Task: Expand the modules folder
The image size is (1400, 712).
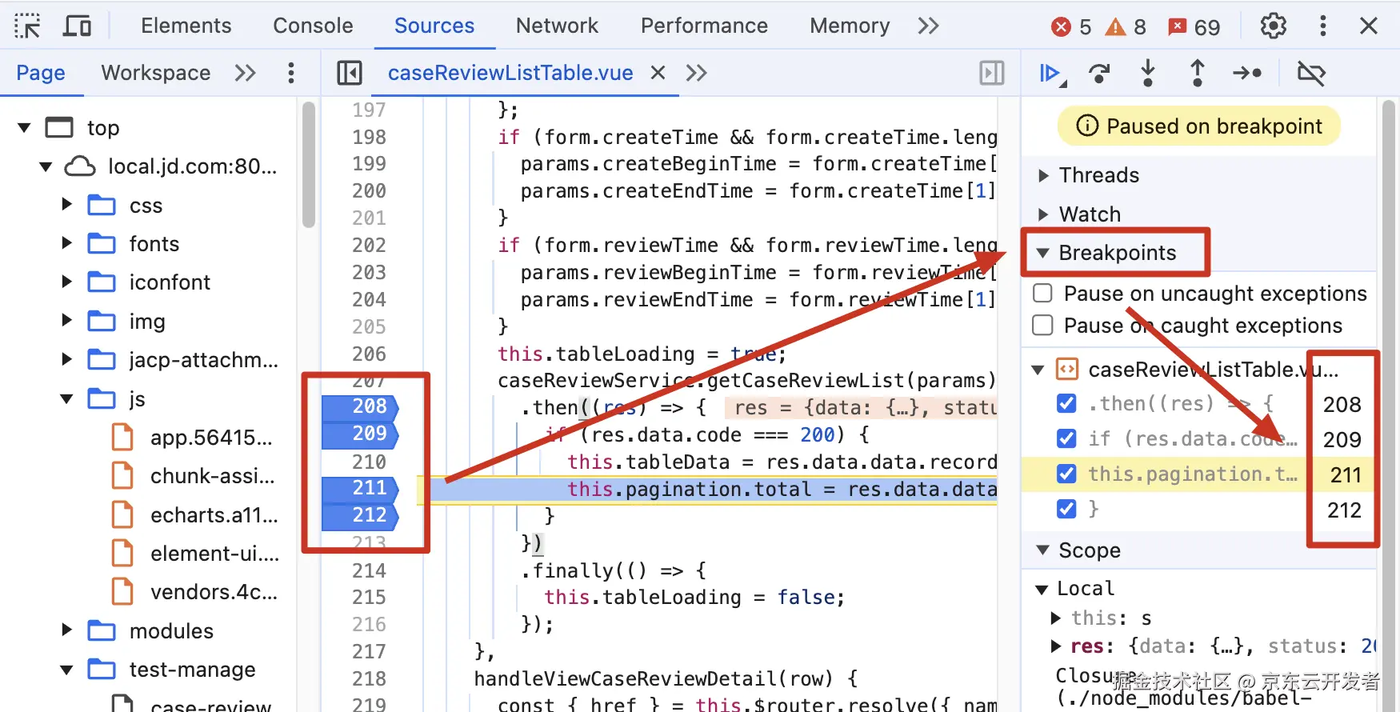Action: pos(67,630)
